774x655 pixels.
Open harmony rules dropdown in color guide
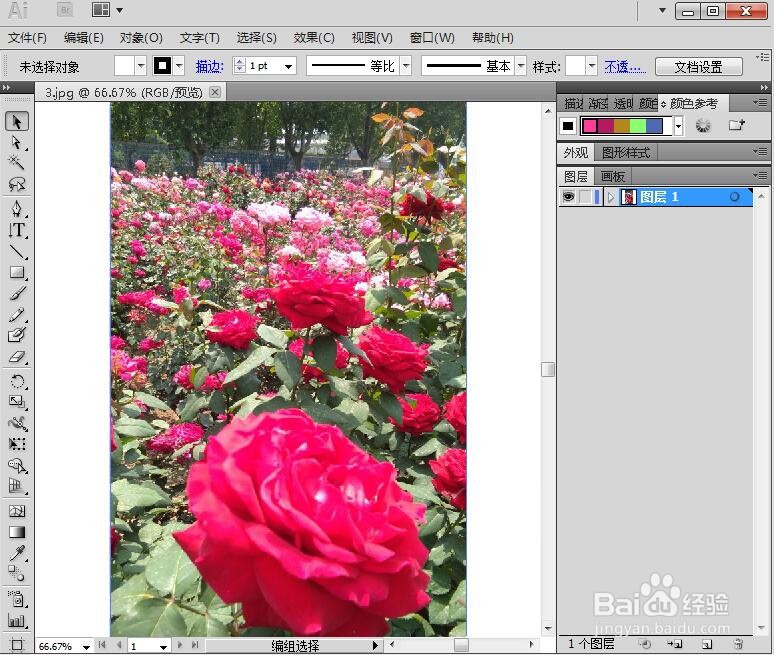click(x=679, y=126)
